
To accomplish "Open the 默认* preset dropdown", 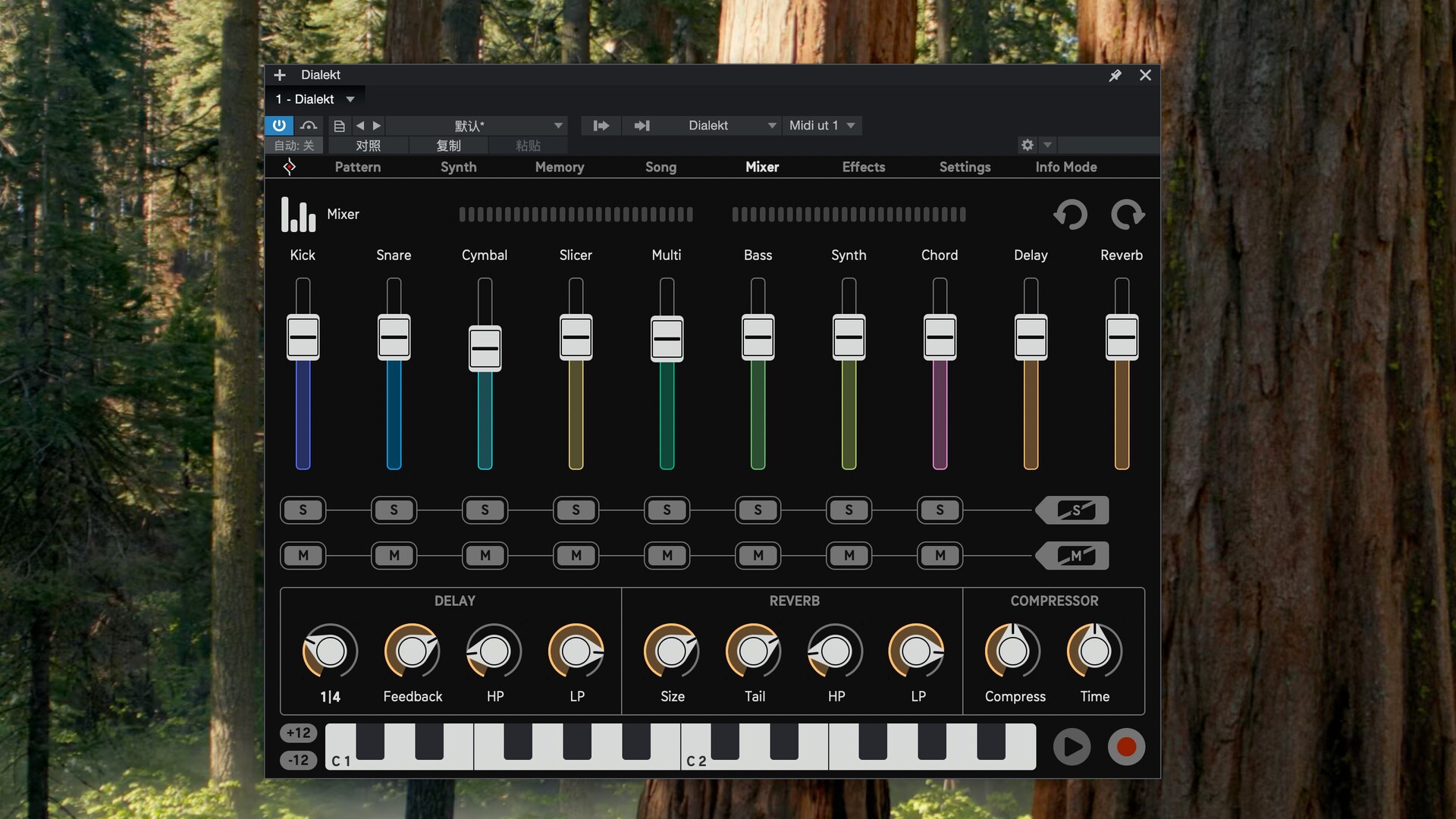I will [x=477, y=126].
